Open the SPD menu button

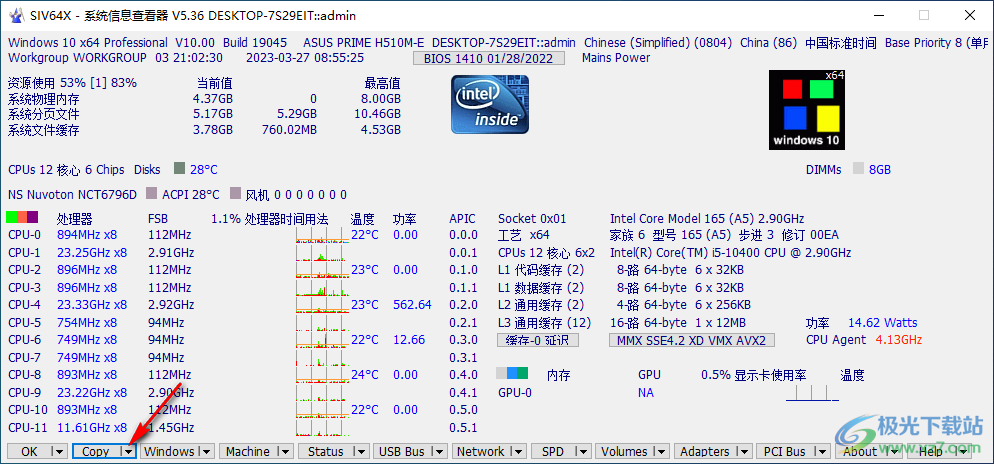point(553,451)
